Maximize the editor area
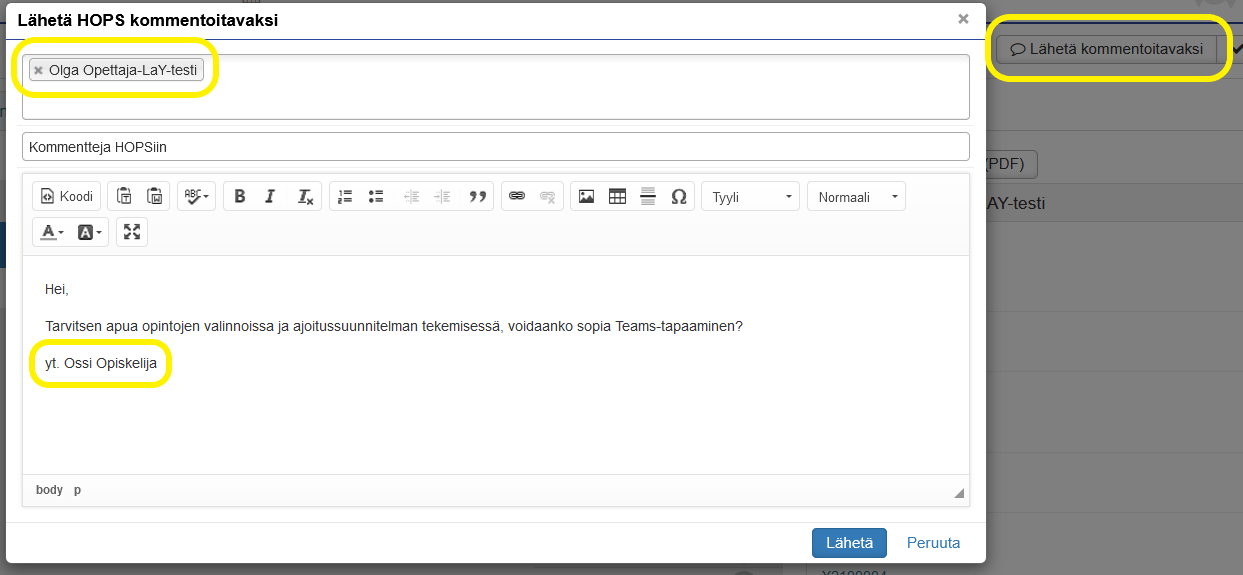The height and width of the screenshot is (575, 1243). pyautogui.click(x=131, y=232)
